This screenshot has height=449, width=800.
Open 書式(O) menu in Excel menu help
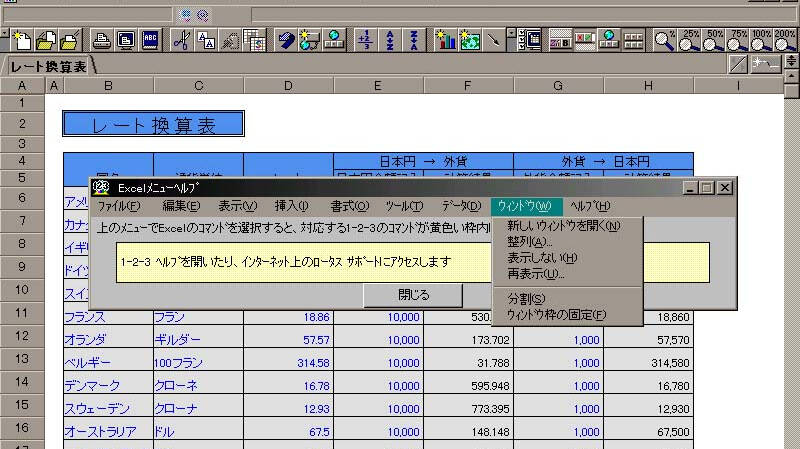[x=349, y=206]
